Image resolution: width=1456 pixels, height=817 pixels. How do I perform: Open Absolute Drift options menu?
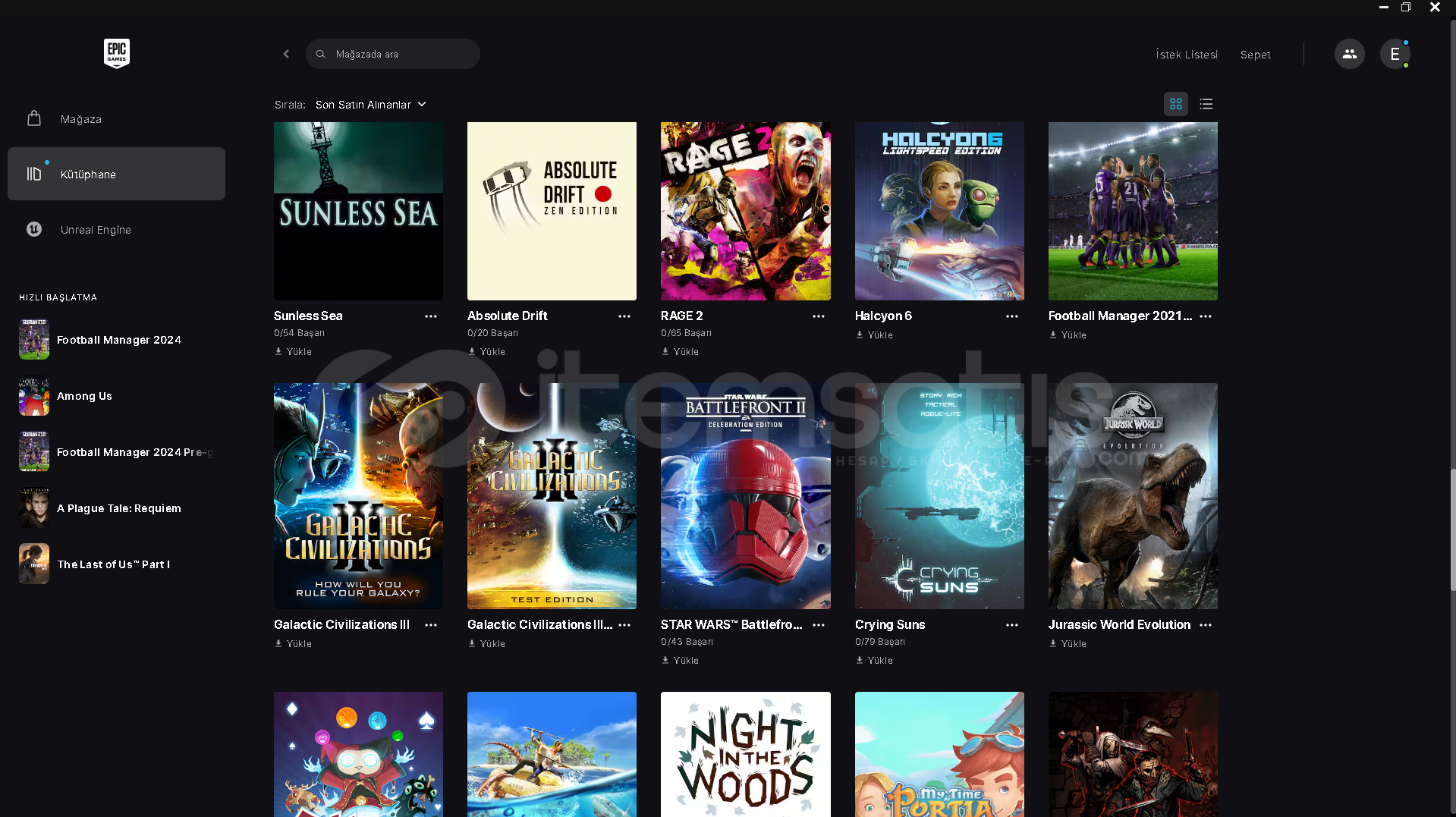624,316
